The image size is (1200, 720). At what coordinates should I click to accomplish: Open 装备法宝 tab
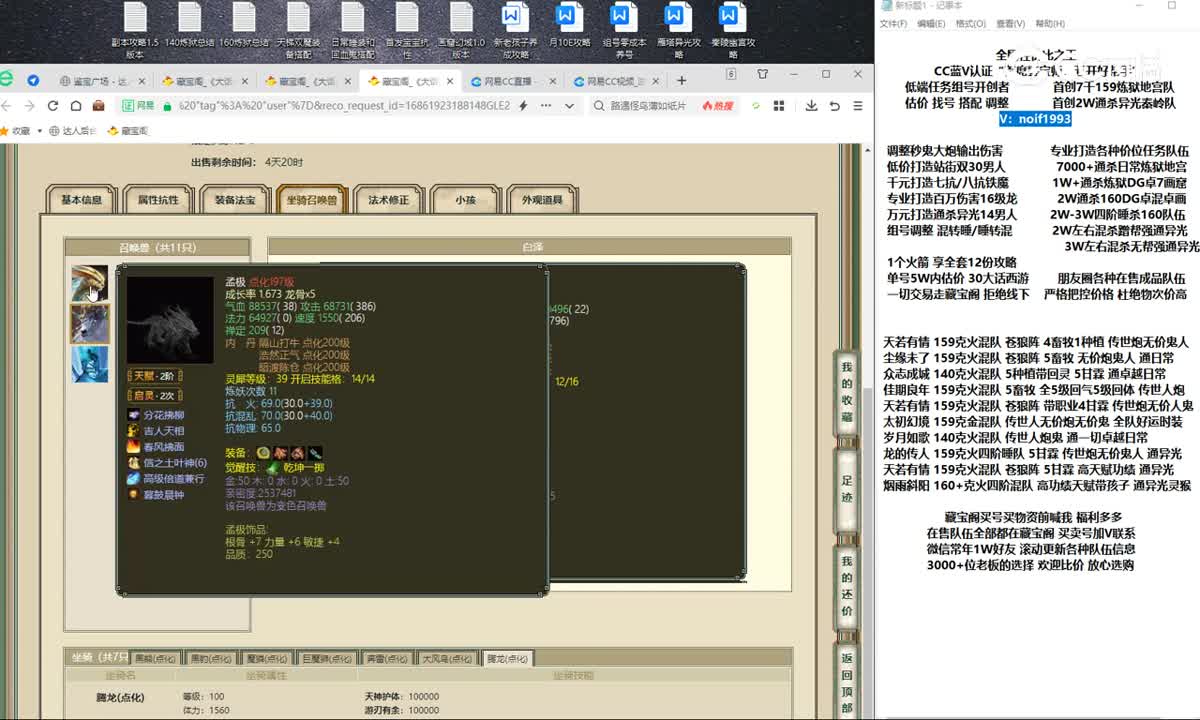pos(235,200)
